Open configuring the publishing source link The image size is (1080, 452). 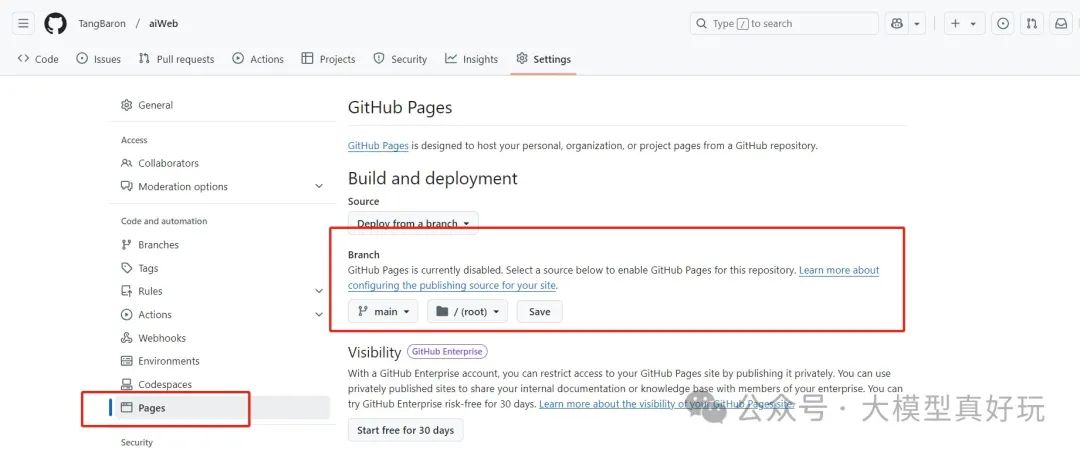click(453, 285)
